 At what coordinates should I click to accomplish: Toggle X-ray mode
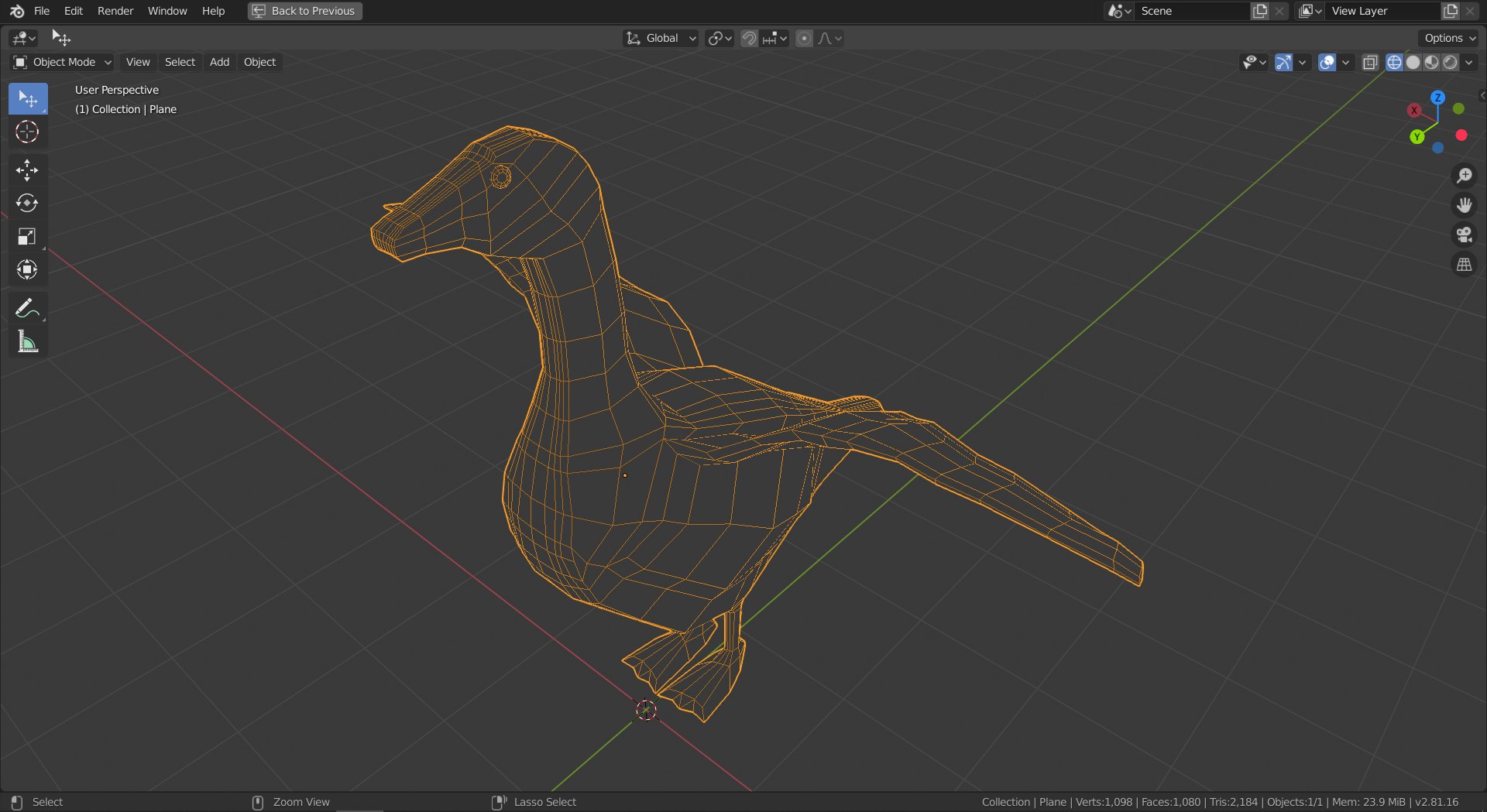[1369, 63]
